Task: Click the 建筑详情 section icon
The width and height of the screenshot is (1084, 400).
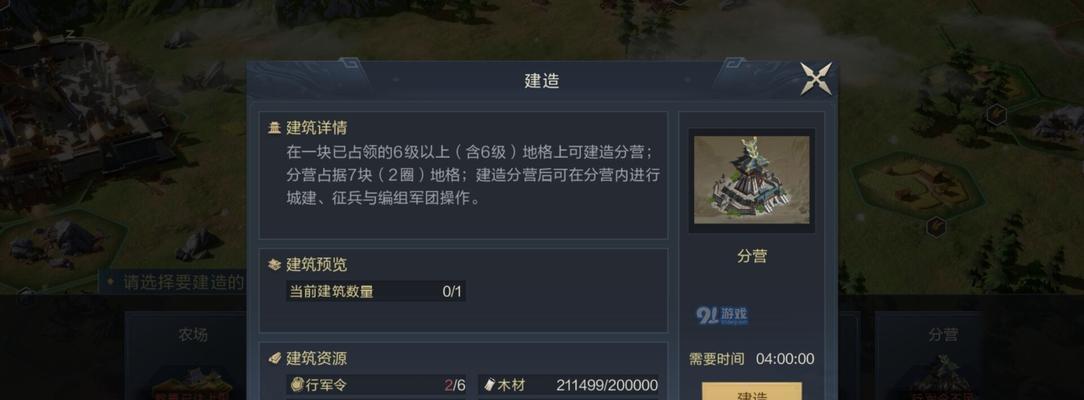Action: coord(274,128)
